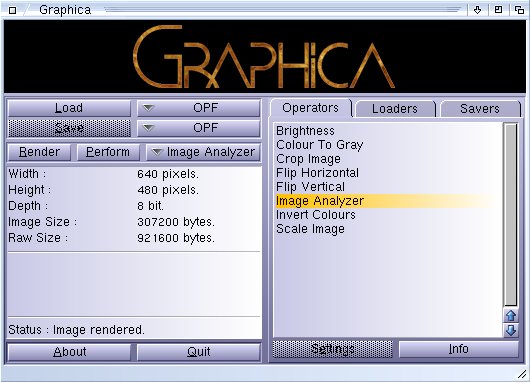Click the scroll up arrow in Operators list
530x382 pixels.
click(511, 316)
